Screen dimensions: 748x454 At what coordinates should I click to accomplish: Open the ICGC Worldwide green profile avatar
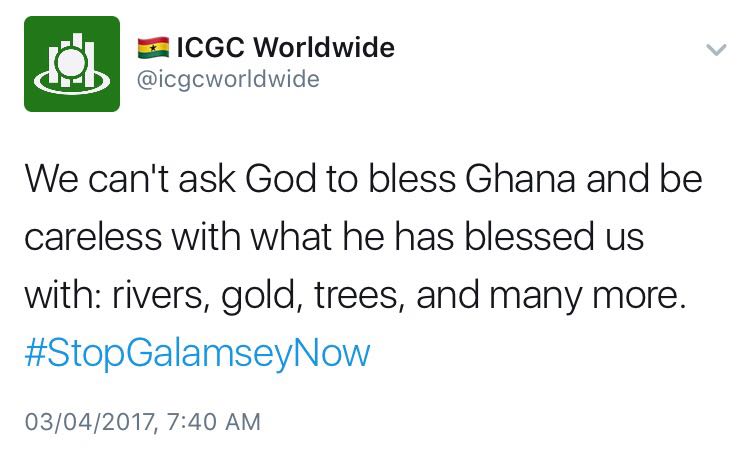tap(72, 64)
